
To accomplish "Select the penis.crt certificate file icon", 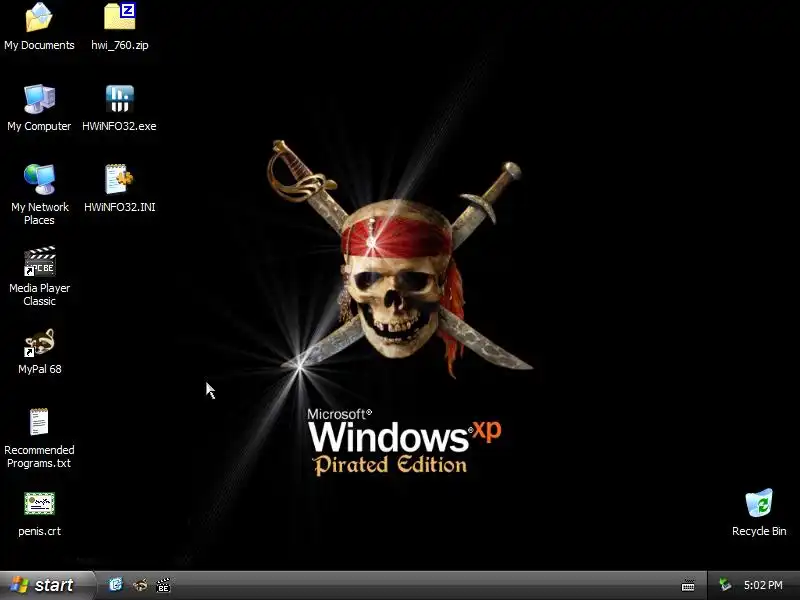I will click(x=39, y=504).
